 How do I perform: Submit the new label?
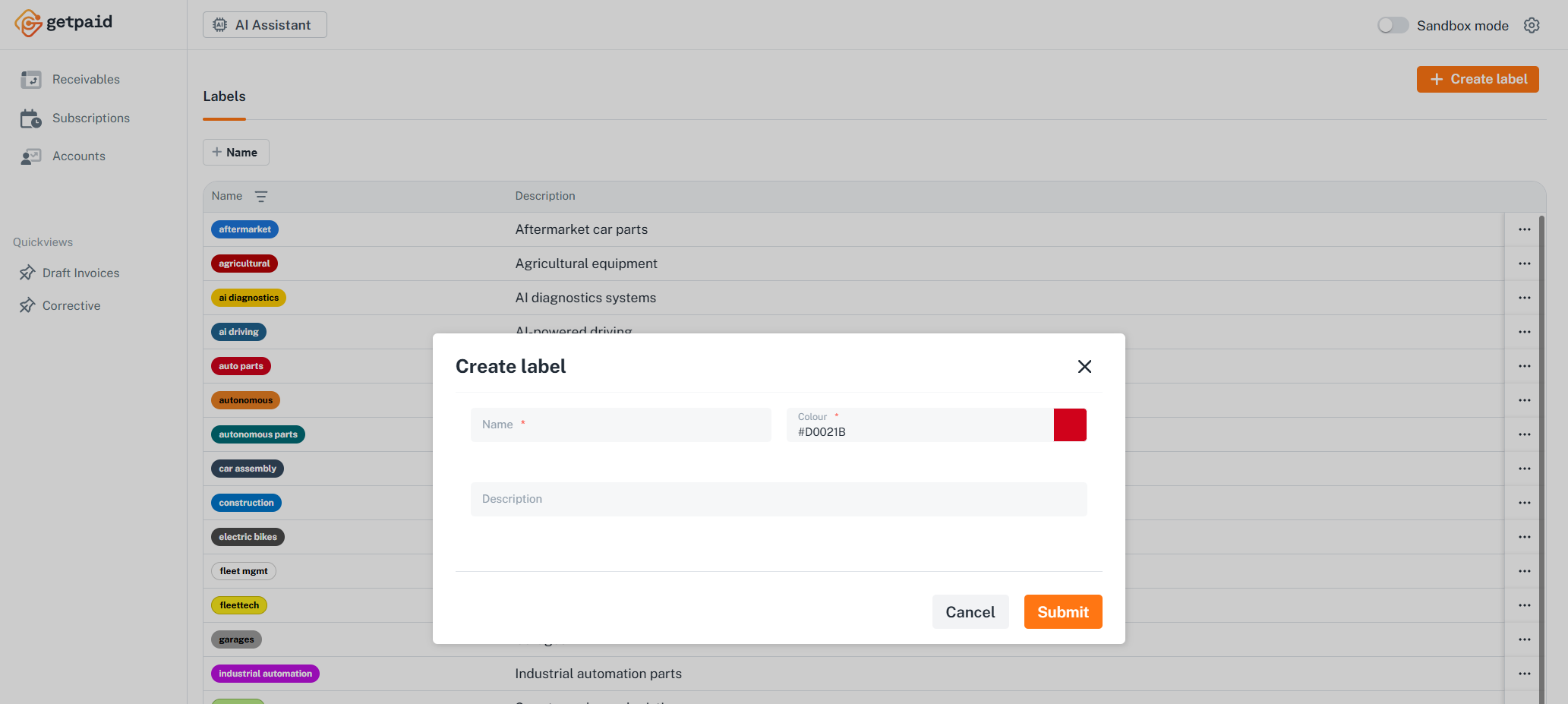click(x=1062, y=612)
